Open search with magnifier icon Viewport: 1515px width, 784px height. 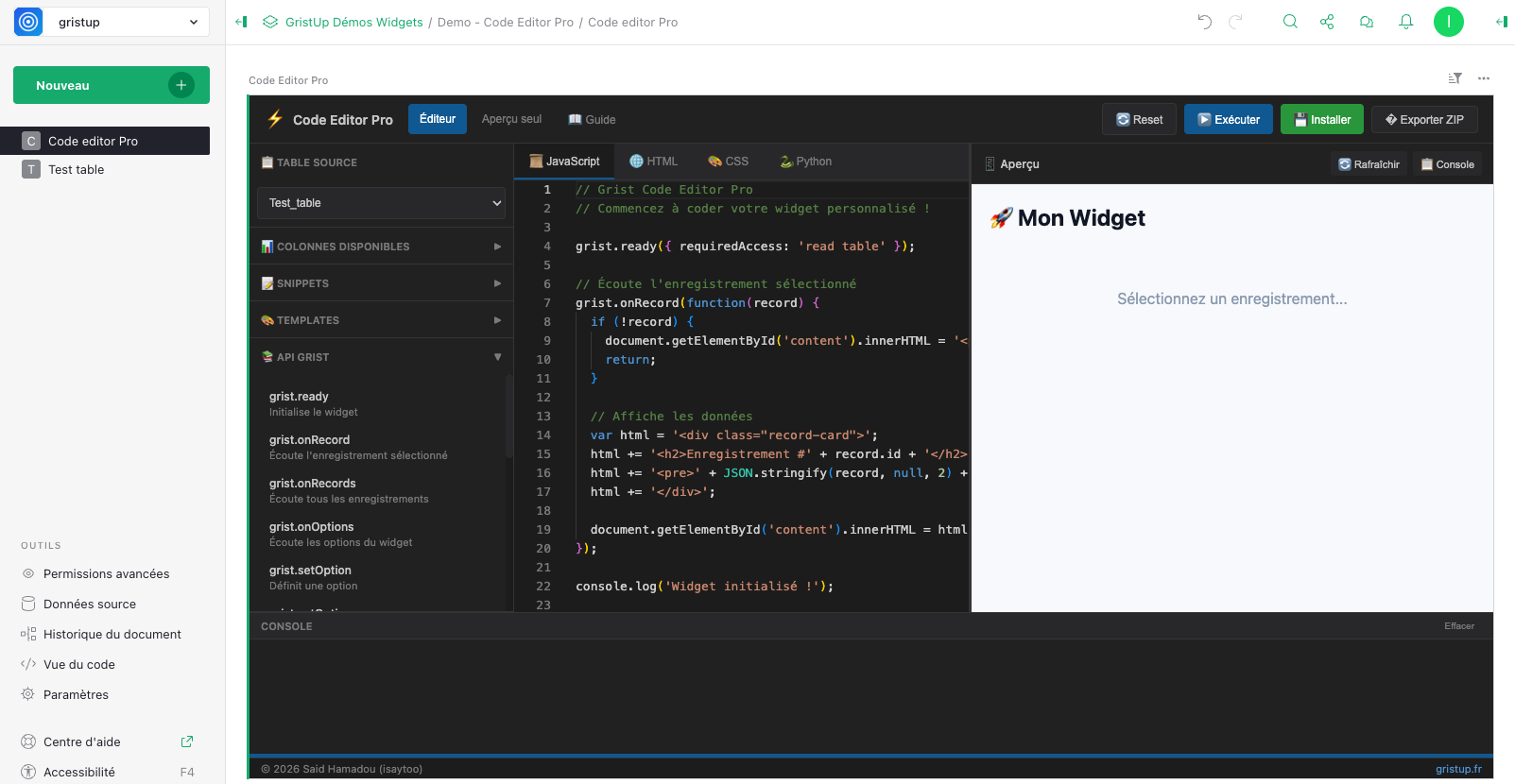[x=1289, y=22]
